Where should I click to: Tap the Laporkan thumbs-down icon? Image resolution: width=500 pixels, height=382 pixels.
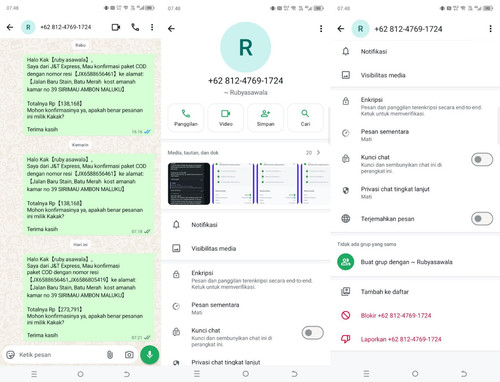click(346, 339)
